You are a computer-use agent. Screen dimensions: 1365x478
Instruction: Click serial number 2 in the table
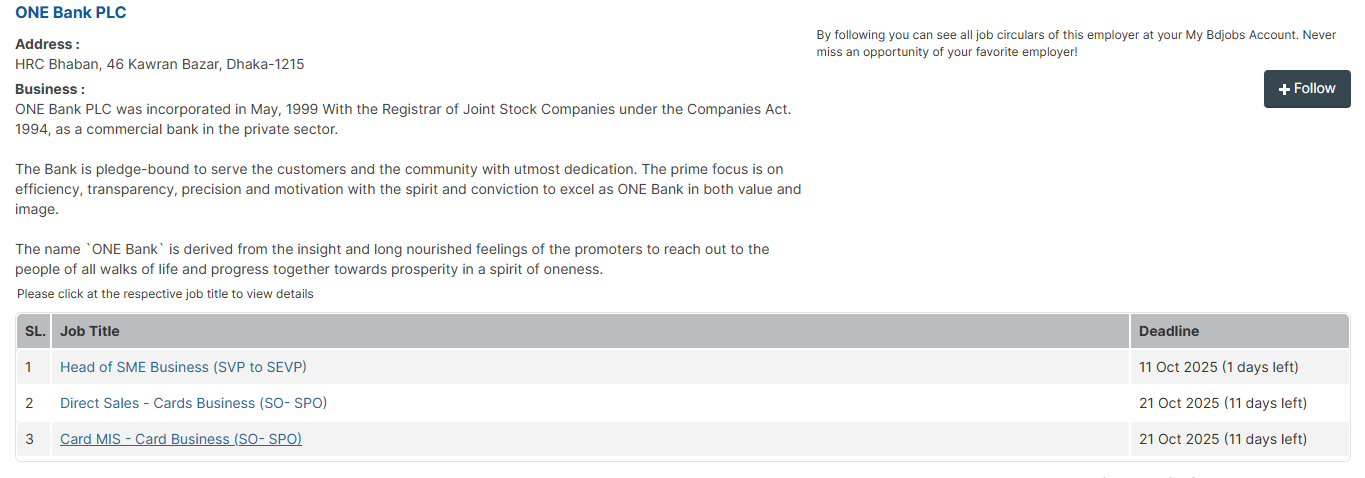(30, 403)
